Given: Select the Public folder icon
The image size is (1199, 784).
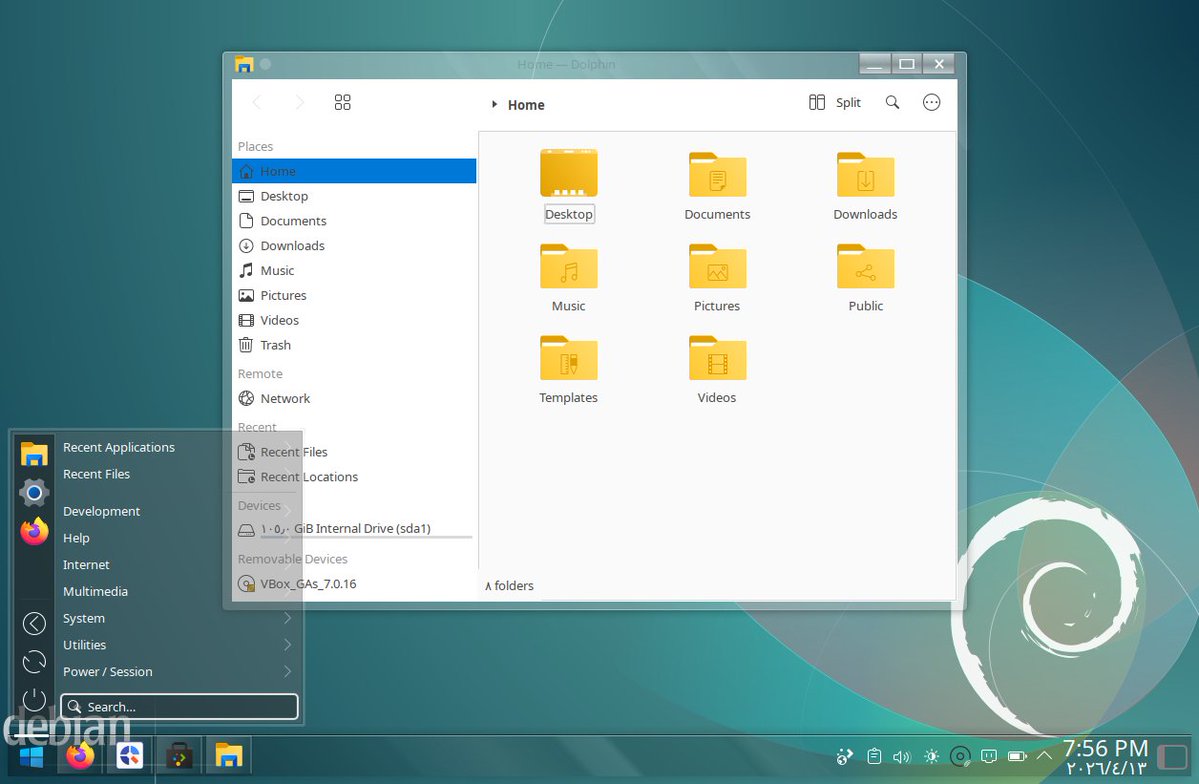Looking at the screenshot, I should [866, 266].
